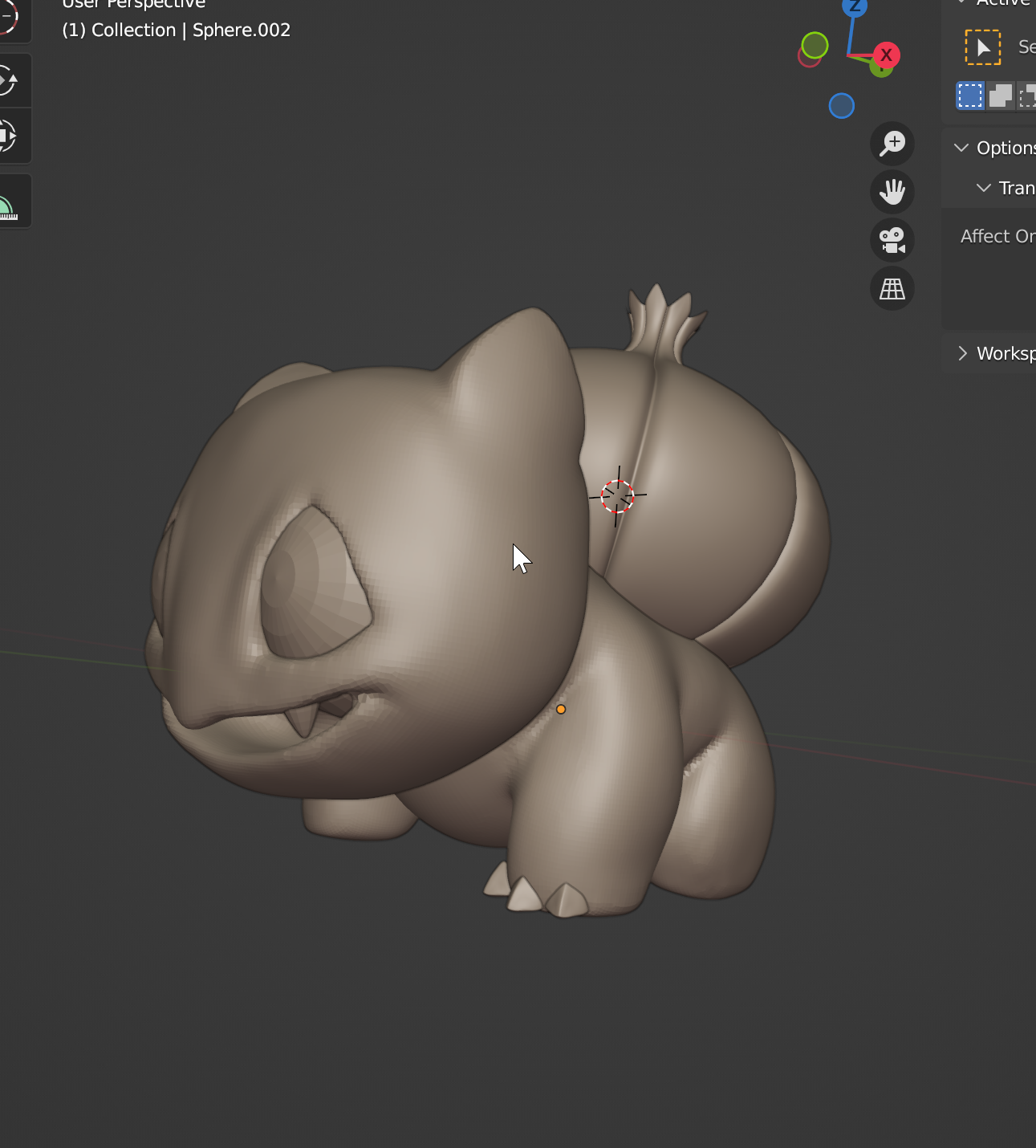The width and height of the screenshot is (1036, 1148).
Task: Click the magnifier Zoom view button
Action: point(892,144)
